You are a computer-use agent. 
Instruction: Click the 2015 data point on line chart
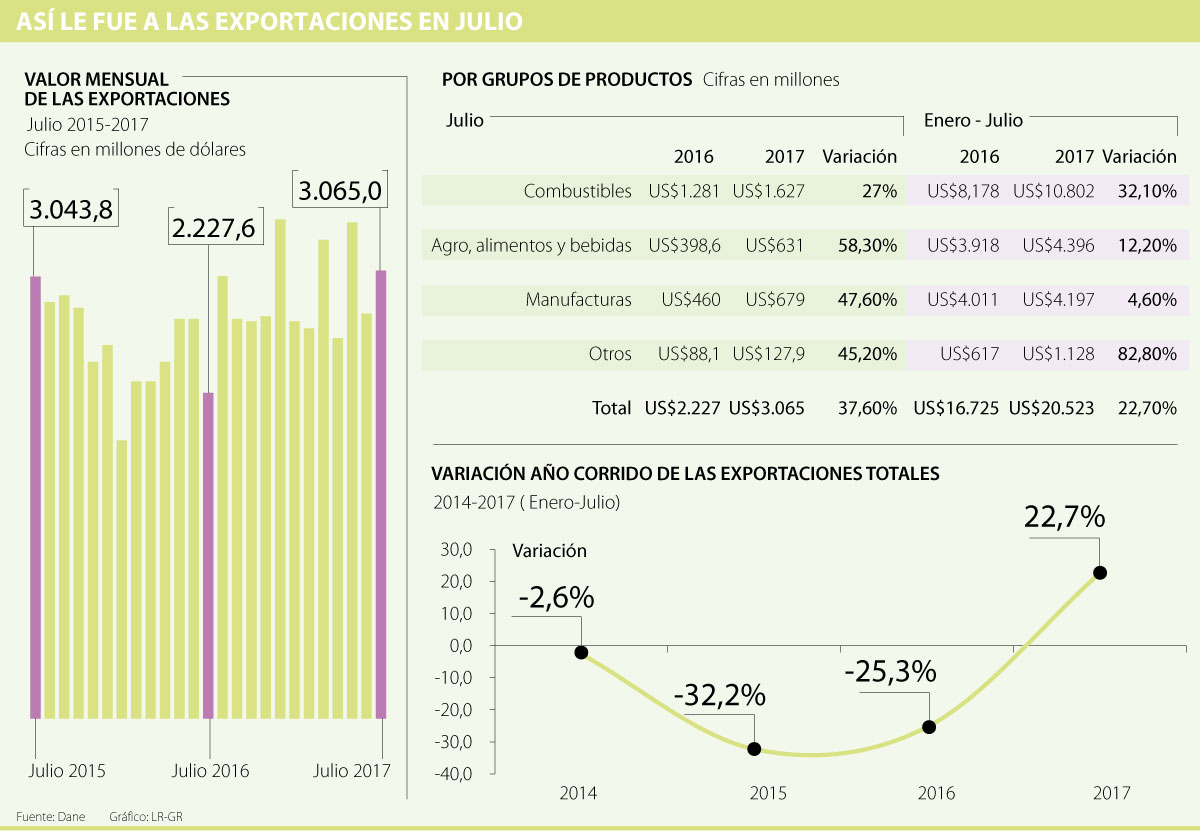pos(754,749)
